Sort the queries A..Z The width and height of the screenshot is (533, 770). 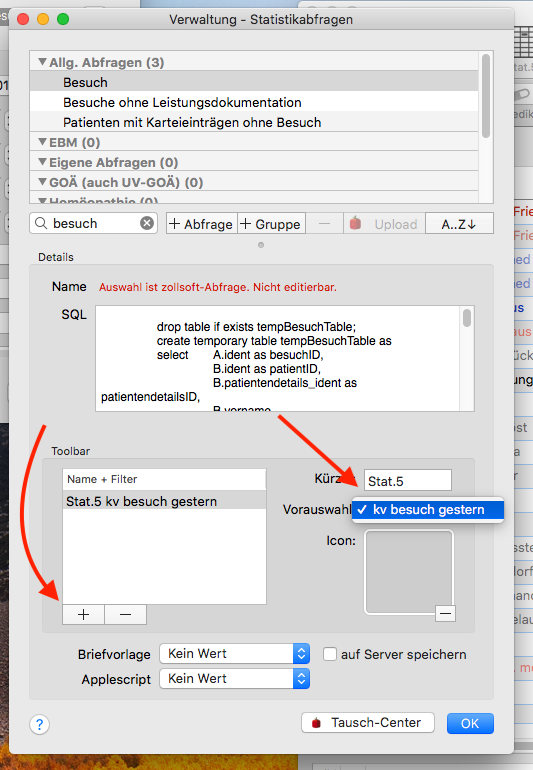pyautogui.click(x=459, y=224)
